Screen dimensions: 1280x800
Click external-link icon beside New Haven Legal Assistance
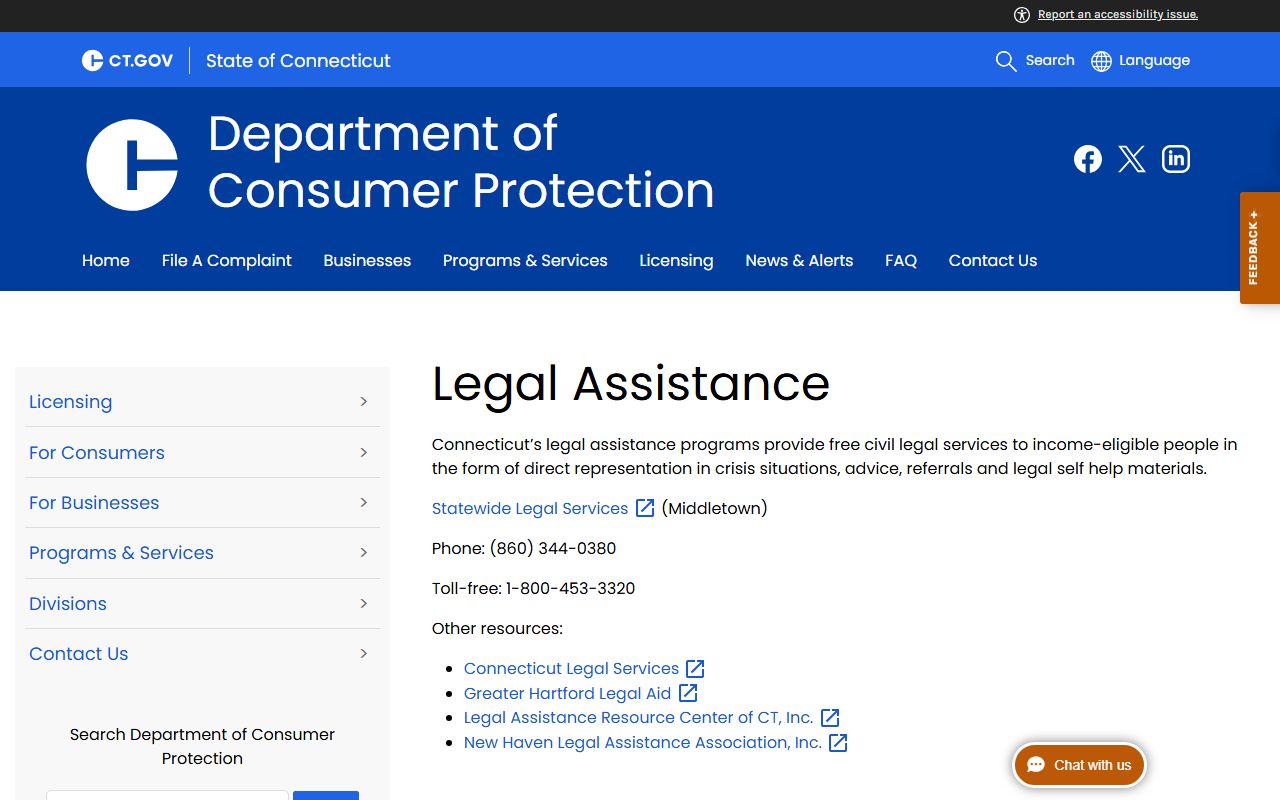(838, 742)
